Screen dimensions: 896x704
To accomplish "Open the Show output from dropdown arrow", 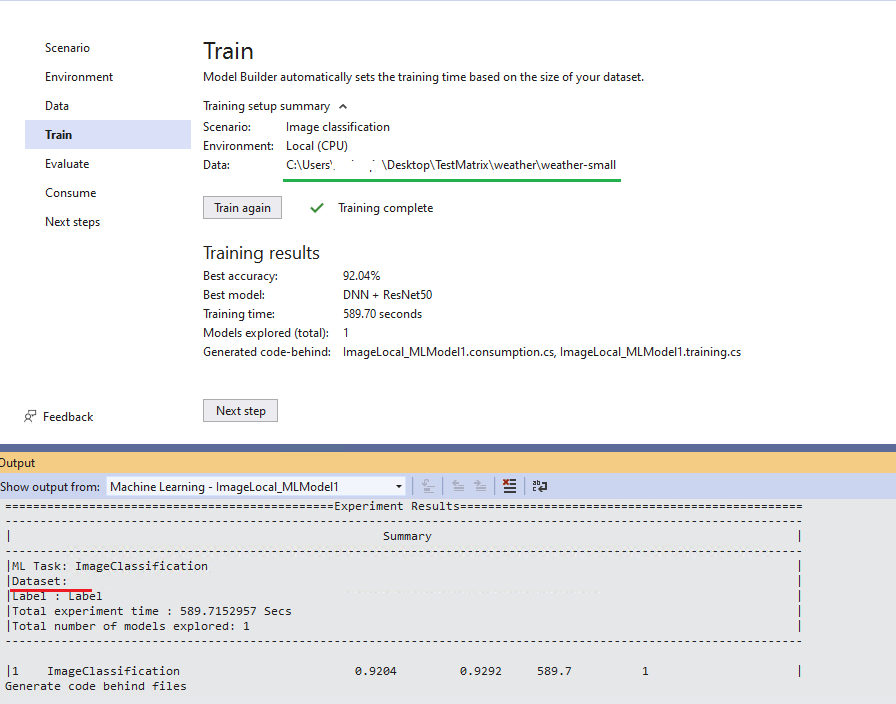I will [x=399, y=486].
